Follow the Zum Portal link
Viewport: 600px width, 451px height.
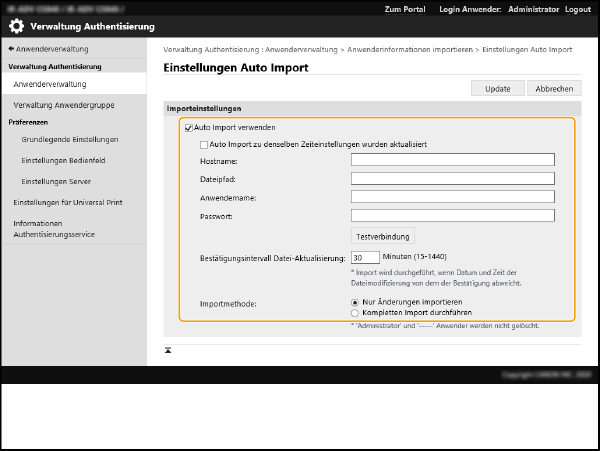405,9
